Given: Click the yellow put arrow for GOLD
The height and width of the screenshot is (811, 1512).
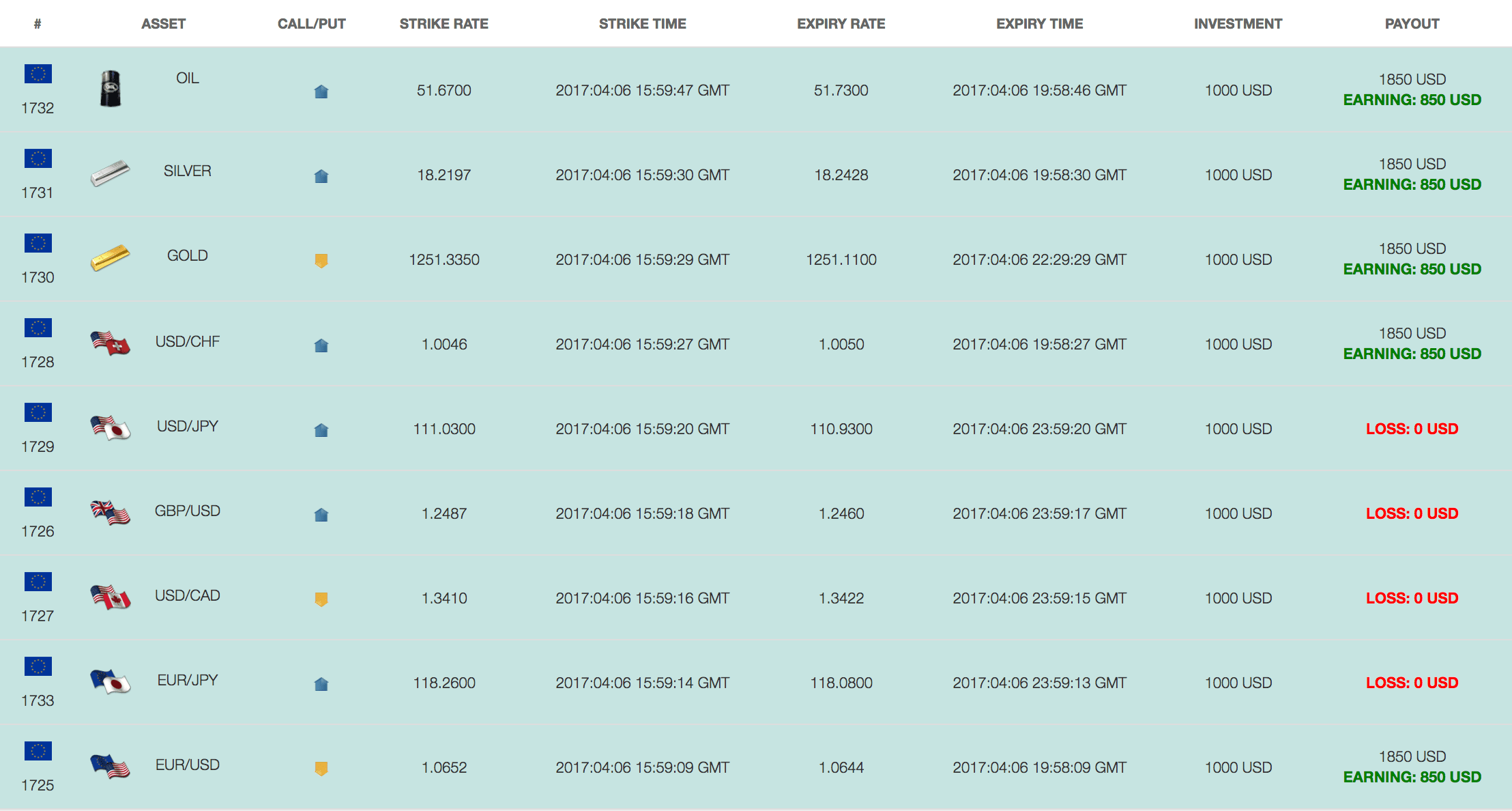Looking at the screenshot, I should (321, 261).
